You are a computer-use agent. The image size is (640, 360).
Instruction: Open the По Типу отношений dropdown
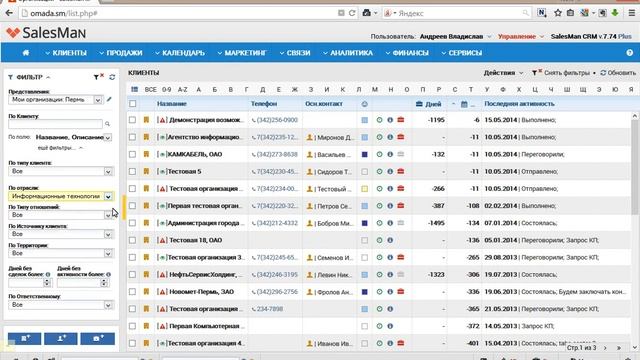tap(60, 215)
